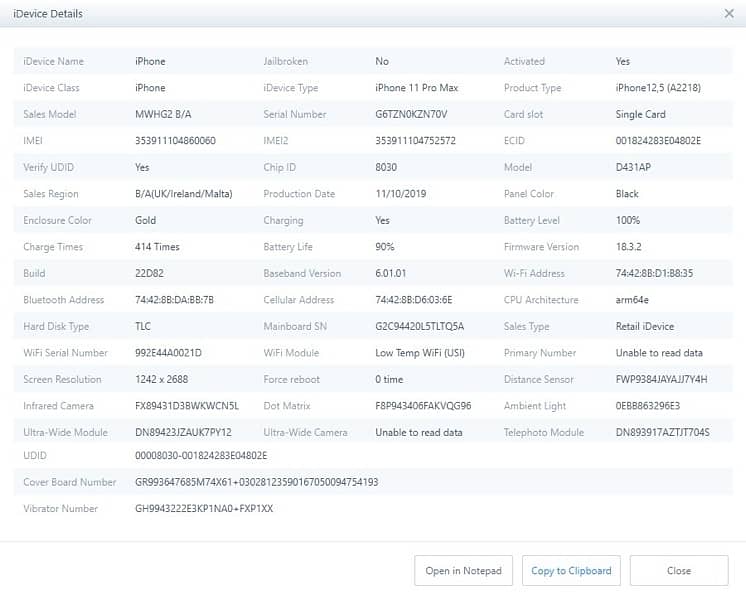
Task: Click the Bluetooth Address label
Action: 63,300
